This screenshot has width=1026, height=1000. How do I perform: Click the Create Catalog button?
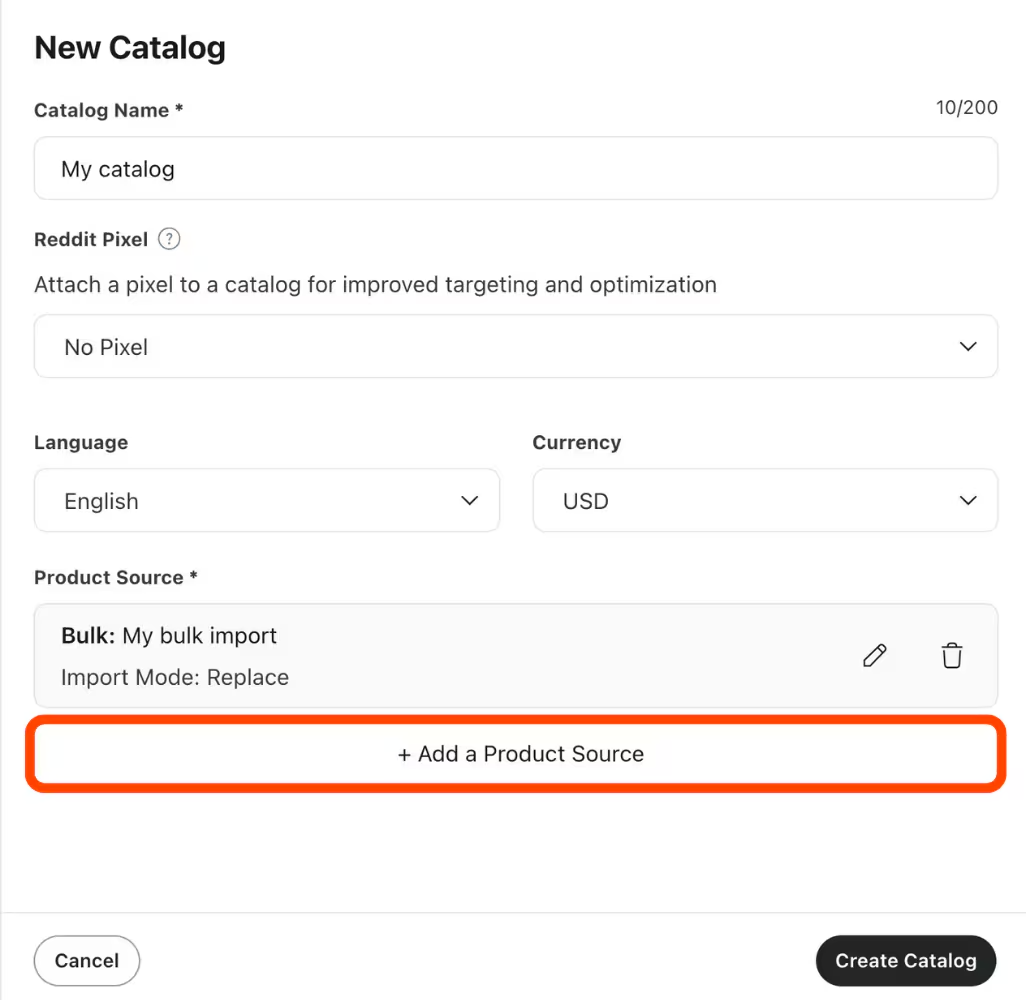click(x=905, y=961)
